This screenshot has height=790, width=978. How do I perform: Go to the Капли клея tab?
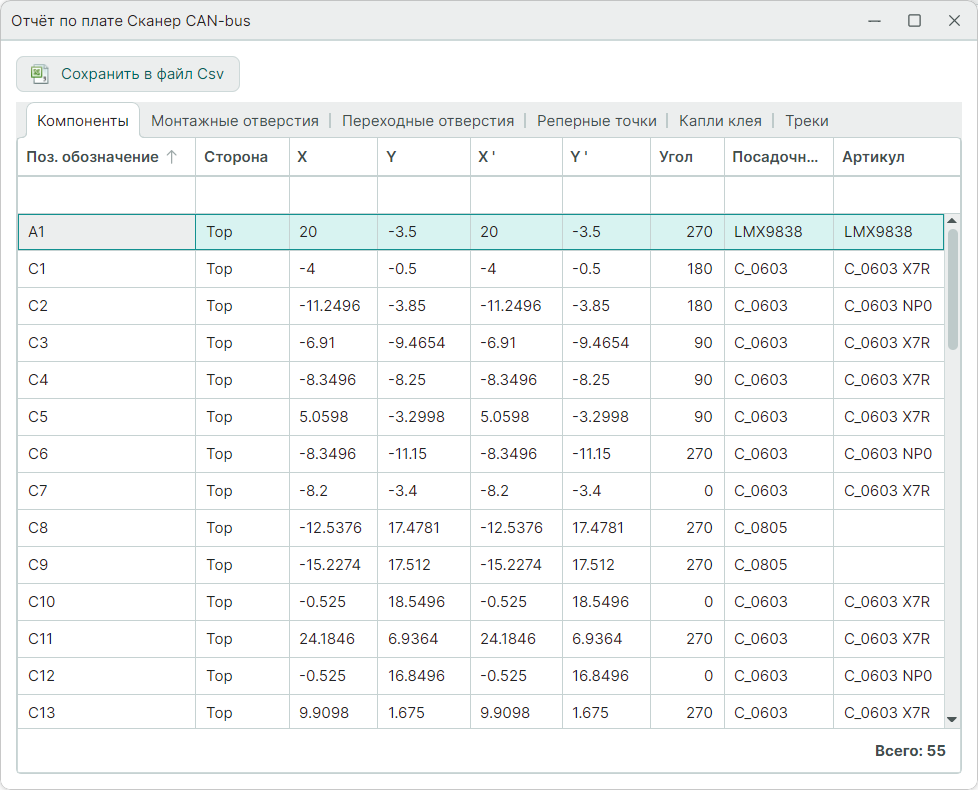click(x=720, y=121)
